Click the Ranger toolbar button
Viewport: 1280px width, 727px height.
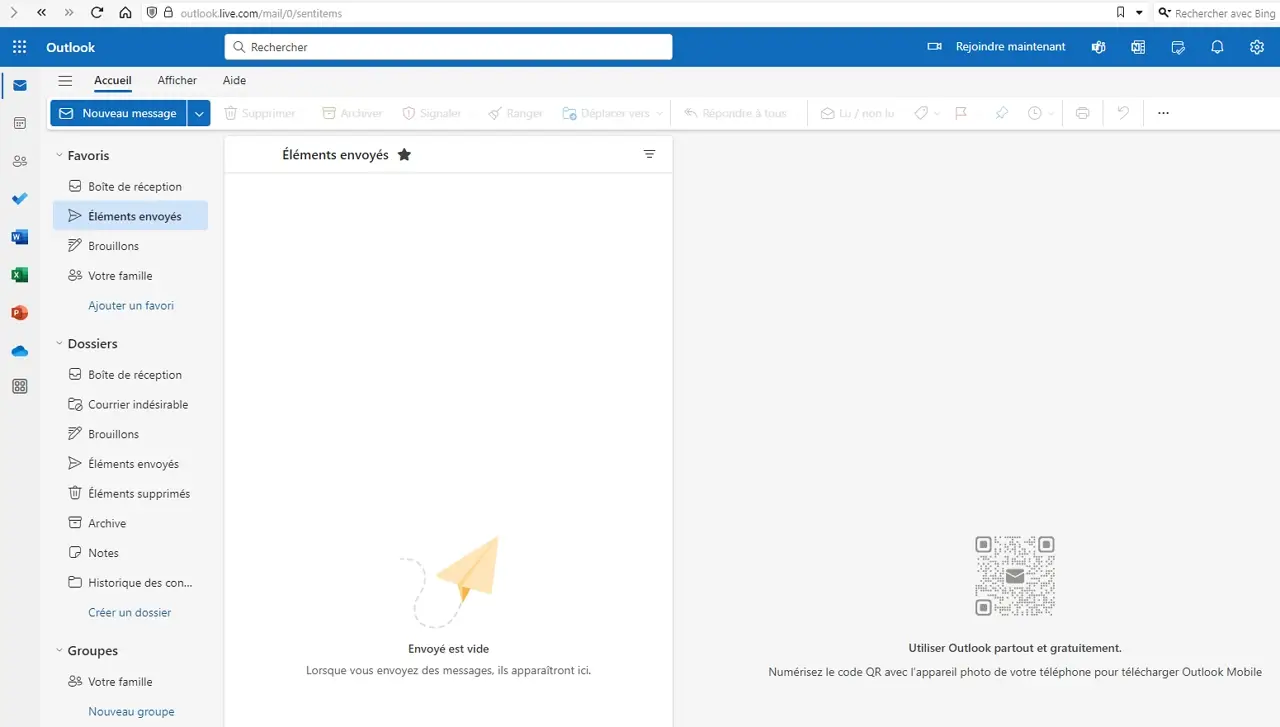tap(515, 113)
